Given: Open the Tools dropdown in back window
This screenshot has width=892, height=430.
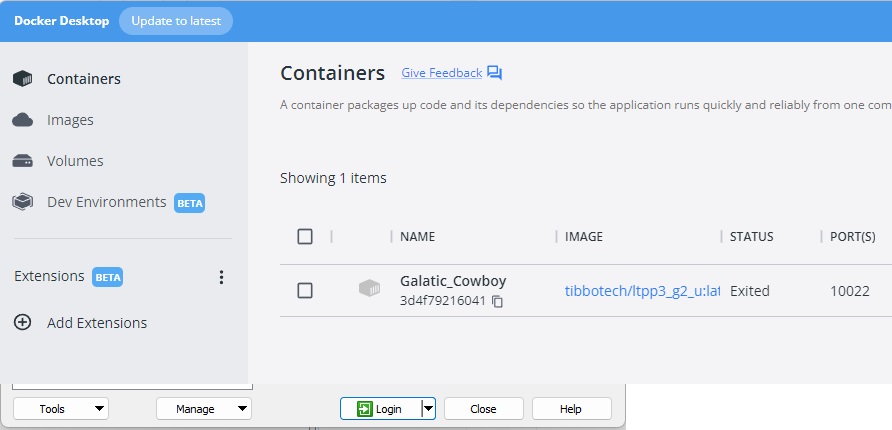Looking at the screenshot, I should click(x=61, y=408).
